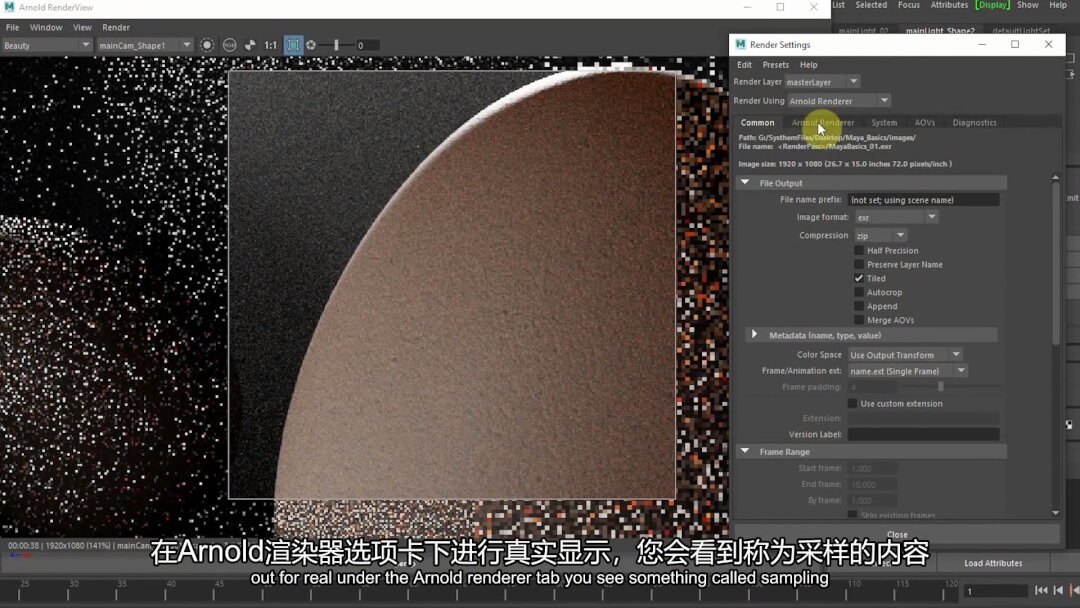
Task: Open Attribute Editor Focus menu
Action: 908,5
